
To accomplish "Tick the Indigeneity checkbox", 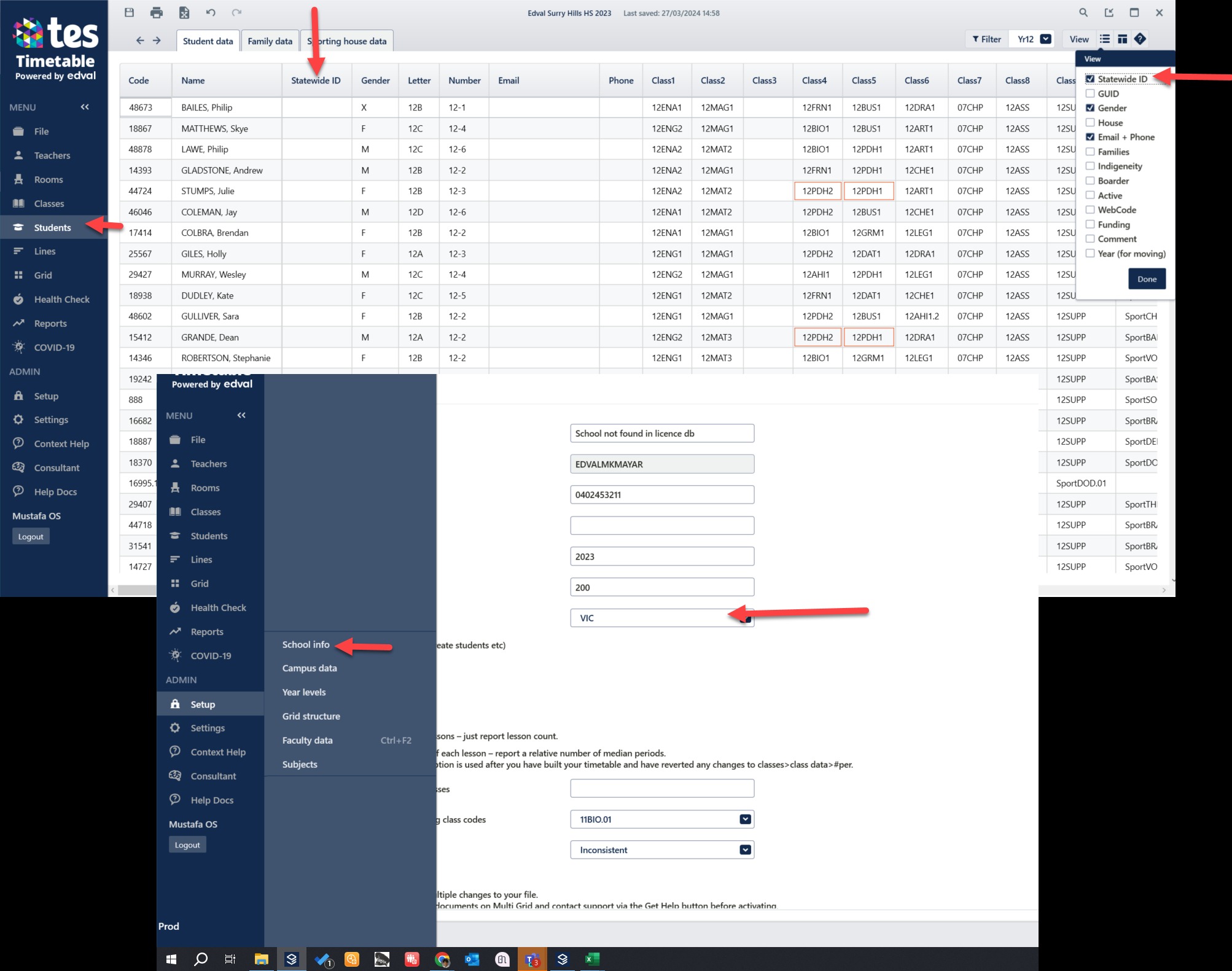I will (x=1090, y=166).
